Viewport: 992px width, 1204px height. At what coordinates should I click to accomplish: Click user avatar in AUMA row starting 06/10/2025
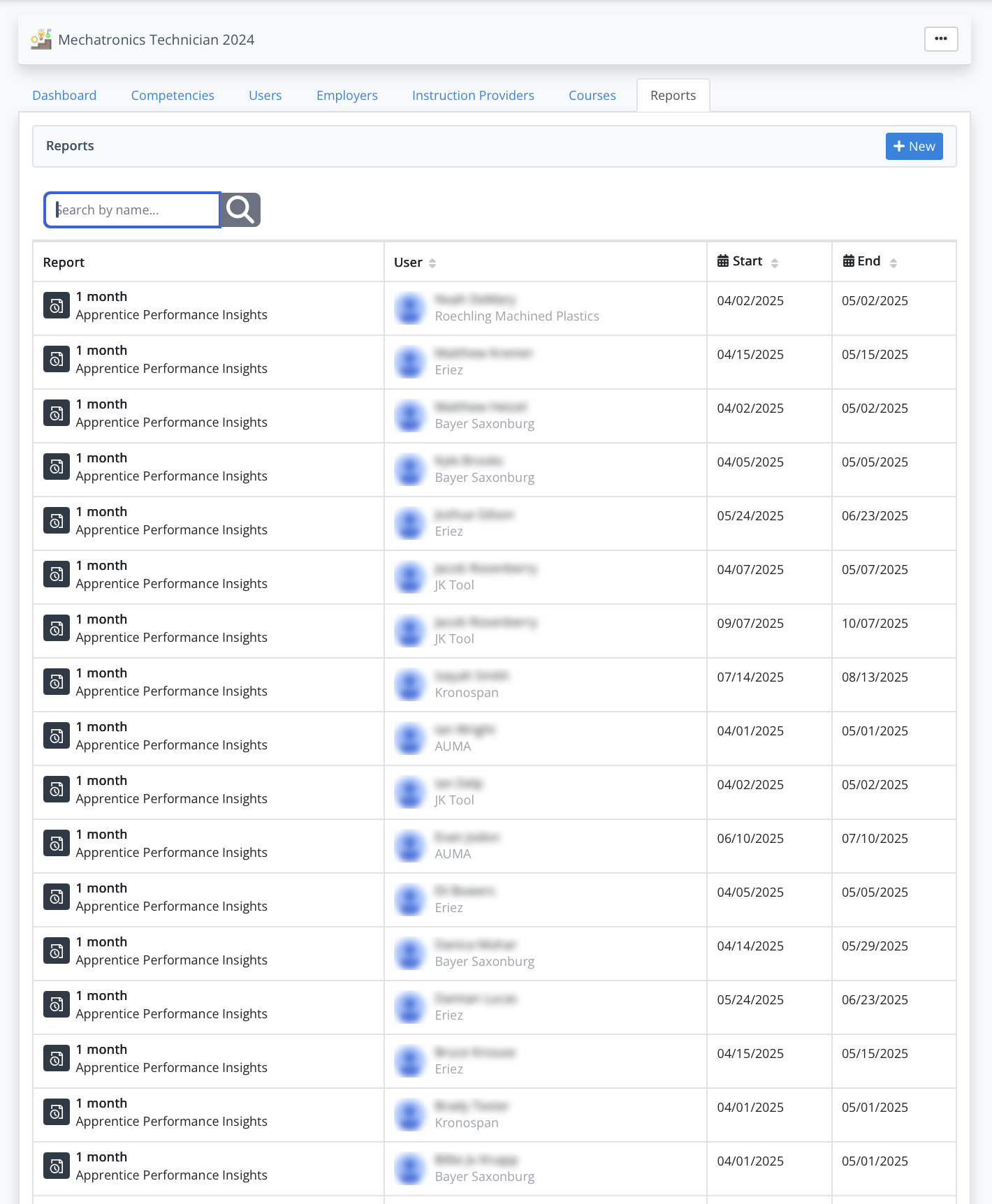pyautogui.click(x=409, y=846)
